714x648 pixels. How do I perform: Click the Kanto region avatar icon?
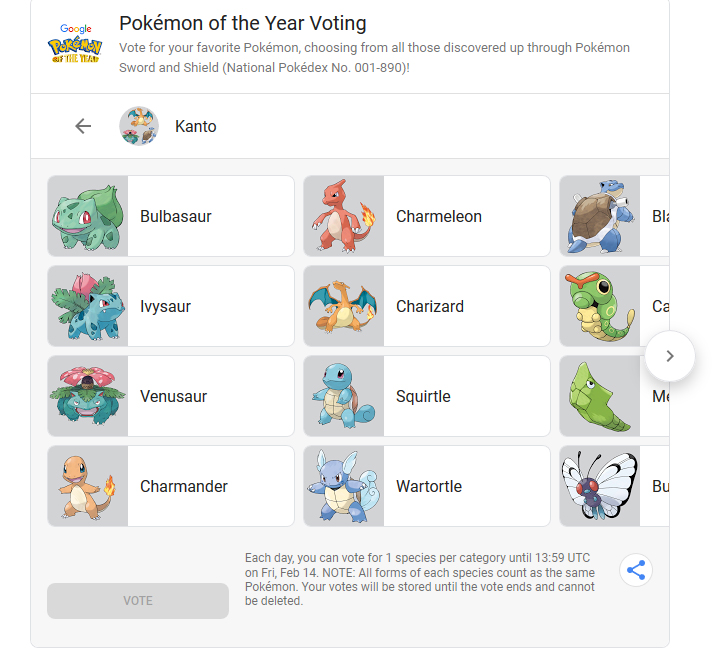pos(139,126)
